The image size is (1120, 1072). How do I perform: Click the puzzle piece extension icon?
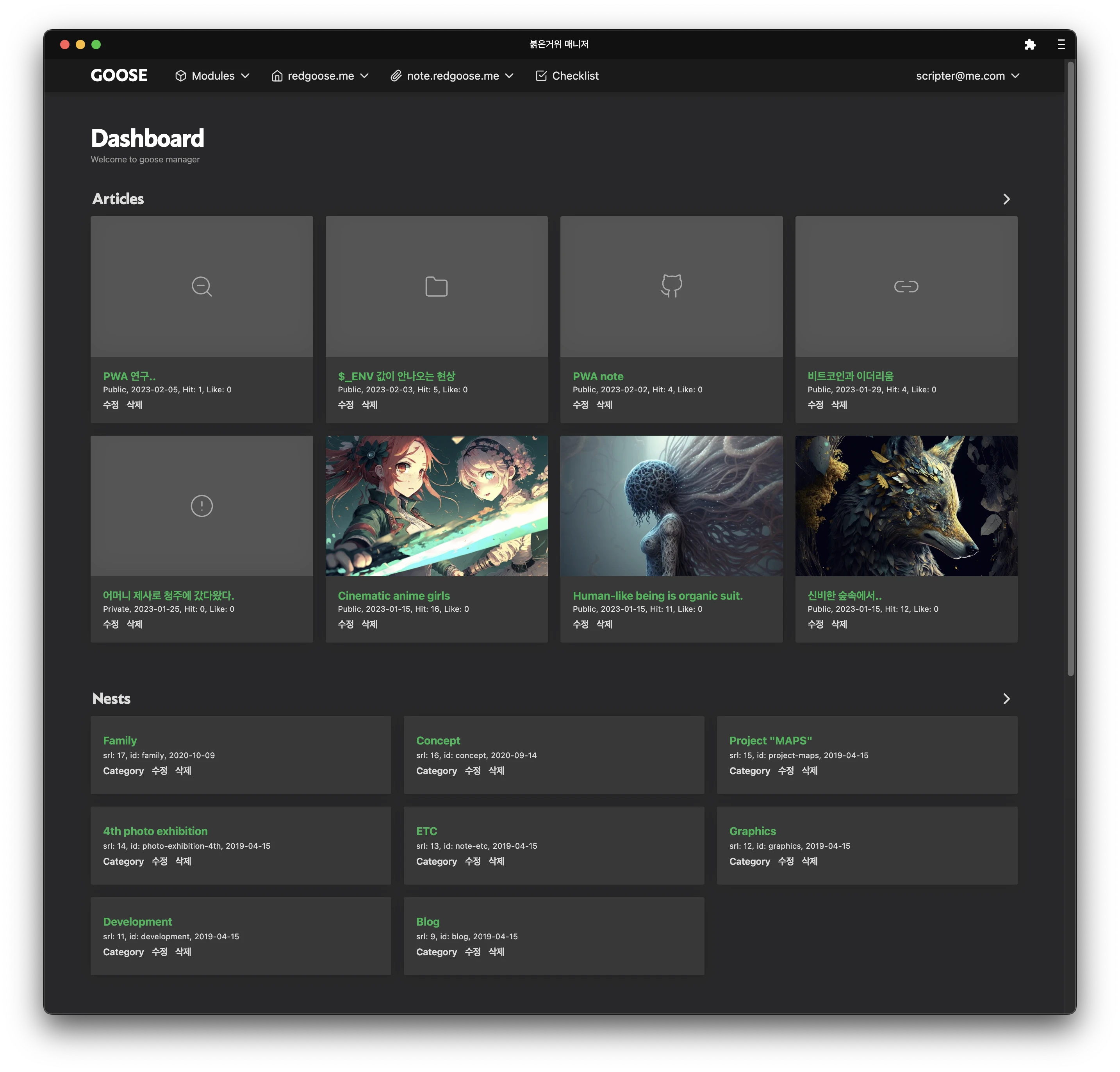[1030, 45]
